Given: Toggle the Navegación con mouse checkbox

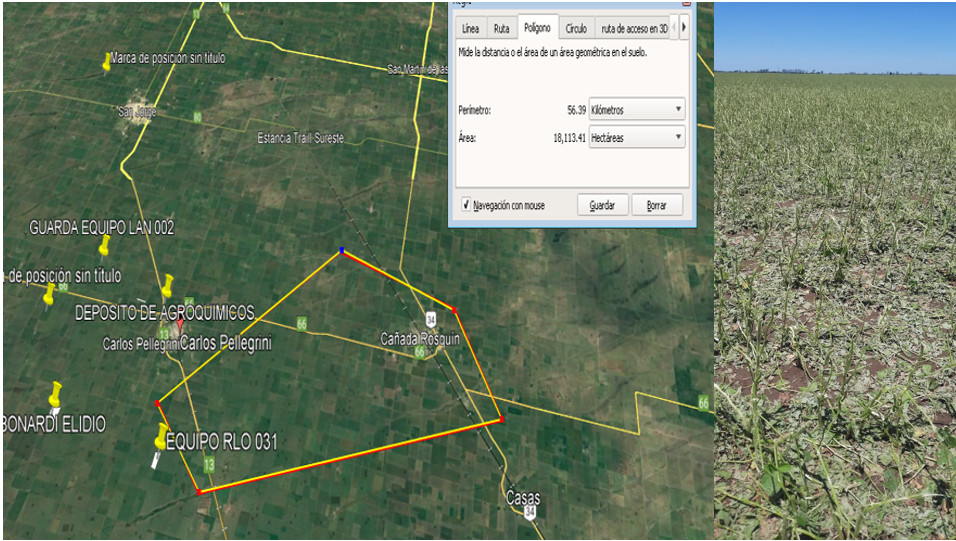Looking at the screenshot, I should pyautogui.click(x=466, y=205).
